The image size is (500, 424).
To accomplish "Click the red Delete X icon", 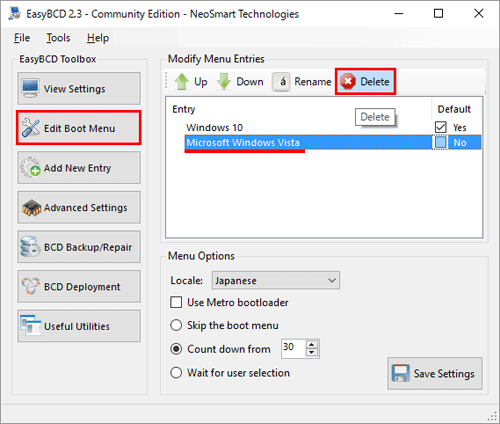I will pos(348,81).
